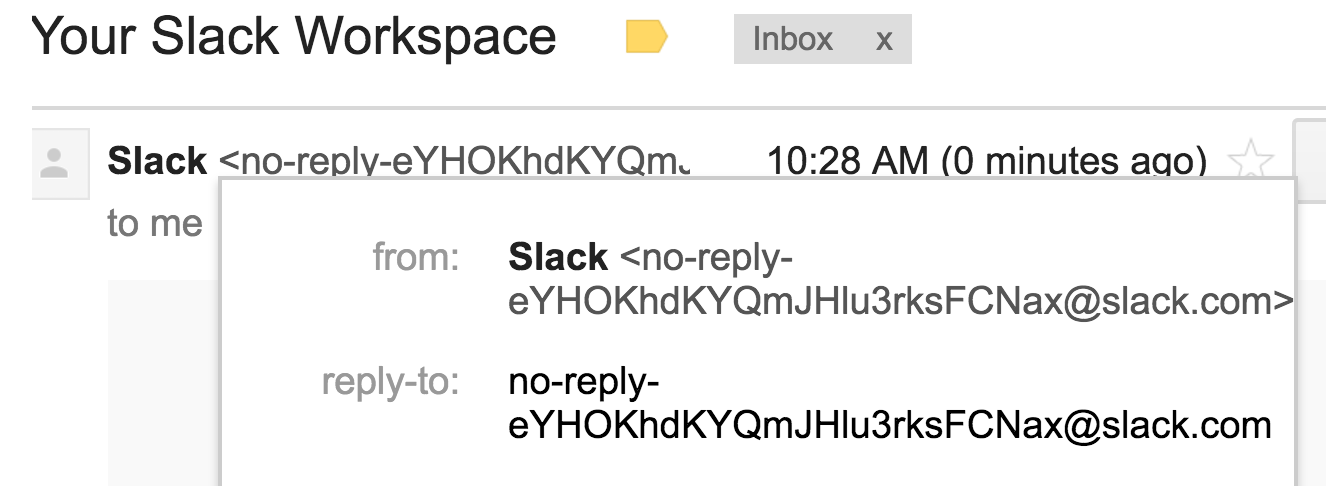Image resolution: width=1326 pixels, height=486 pixels.
Task: Click the truncated sender address in message header
Action: [x=454, y=161]
